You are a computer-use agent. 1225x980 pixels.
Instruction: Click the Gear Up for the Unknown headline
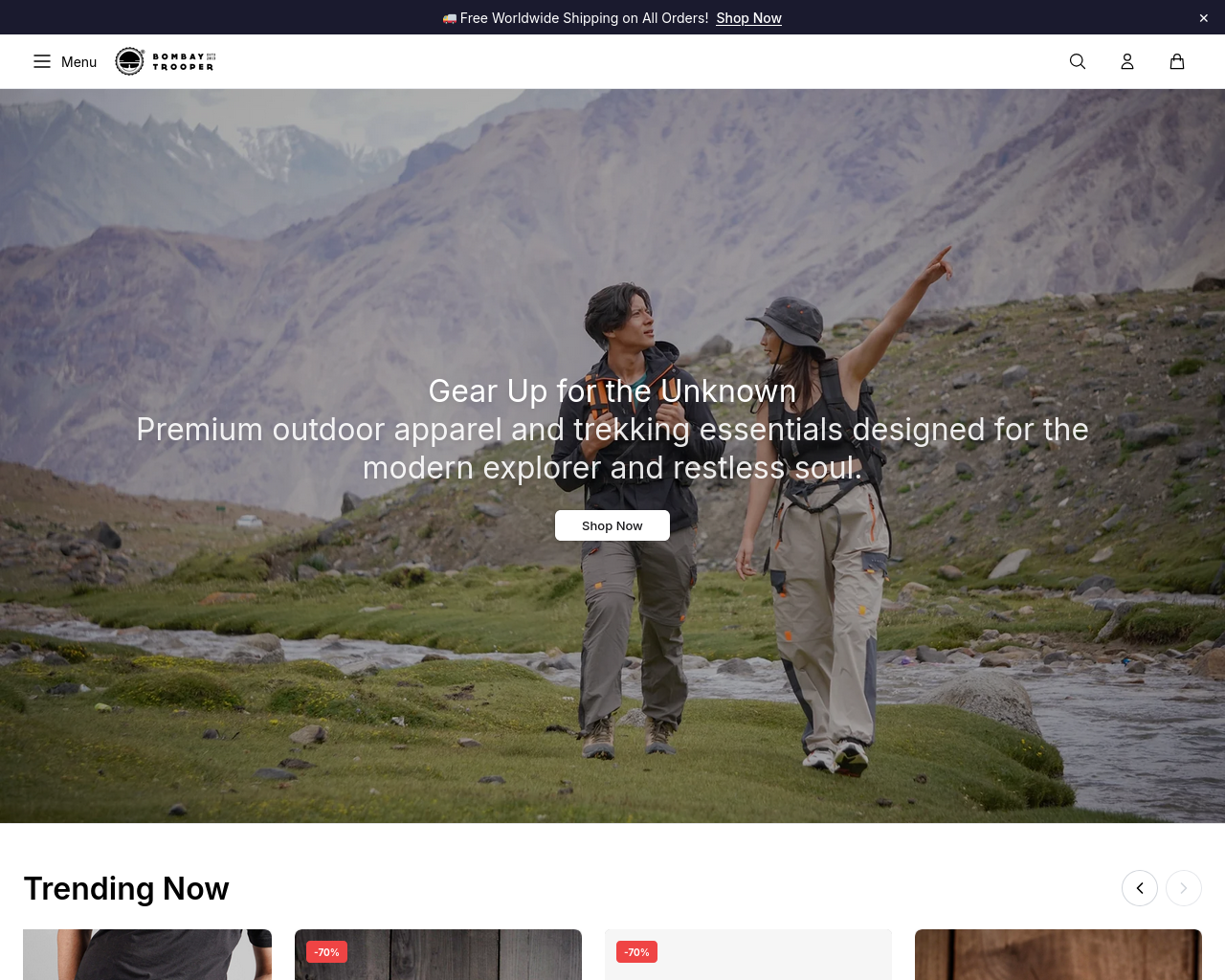(x=612, y=390)
